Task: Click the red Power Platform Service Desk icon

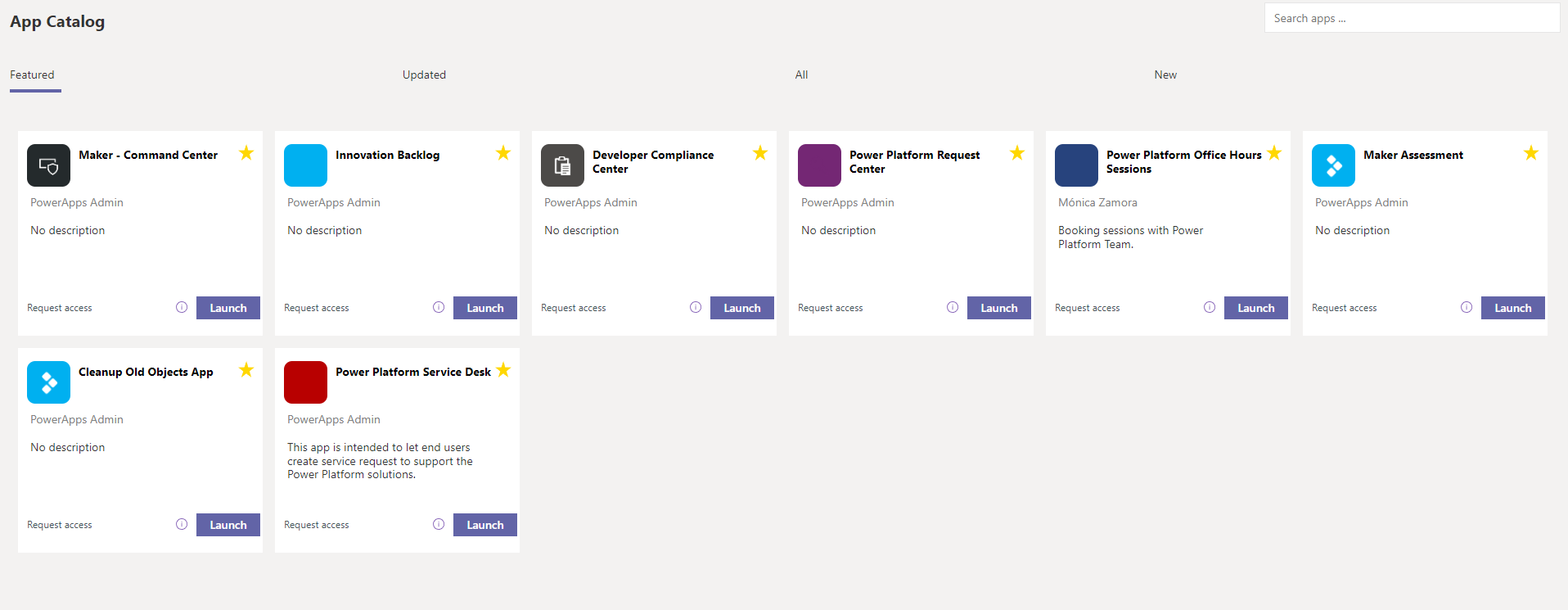Action: [x=305, y=382]
